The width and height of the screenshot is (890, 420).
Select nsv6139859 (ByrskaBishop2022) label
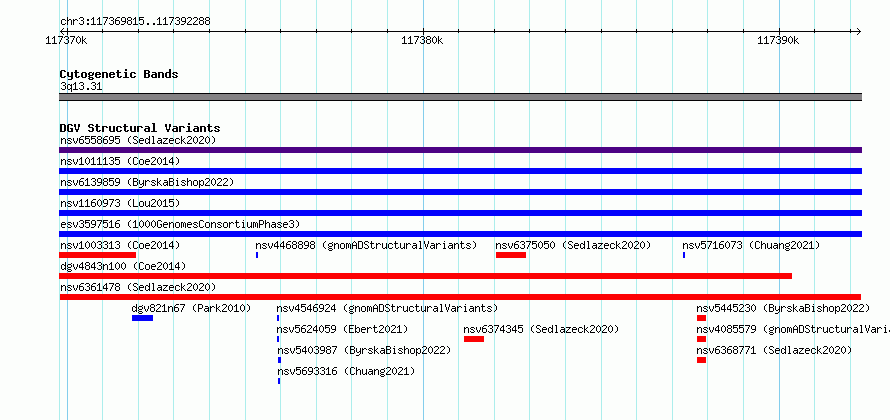click(x=146, y=182)
